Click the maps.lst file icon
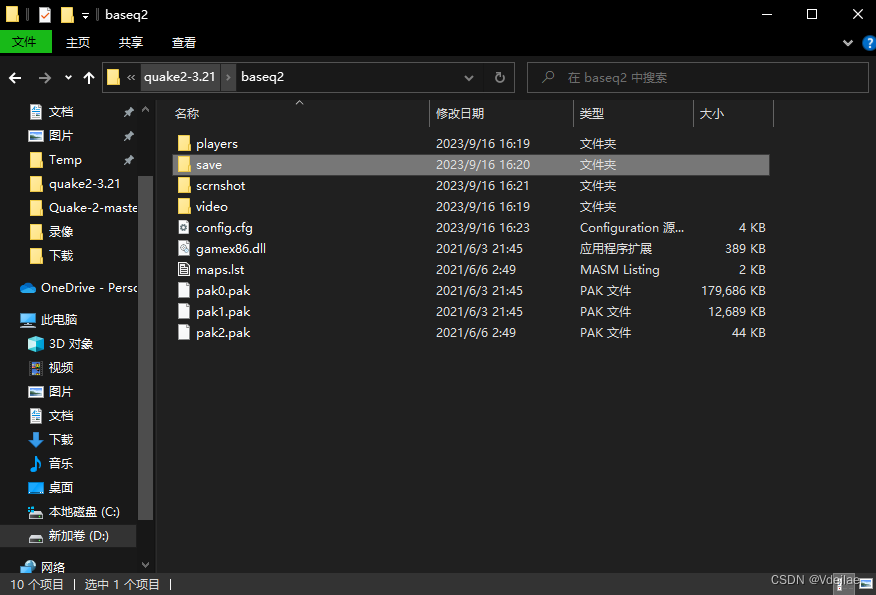Screen dimensions: 876x595 tap(184, 269)
